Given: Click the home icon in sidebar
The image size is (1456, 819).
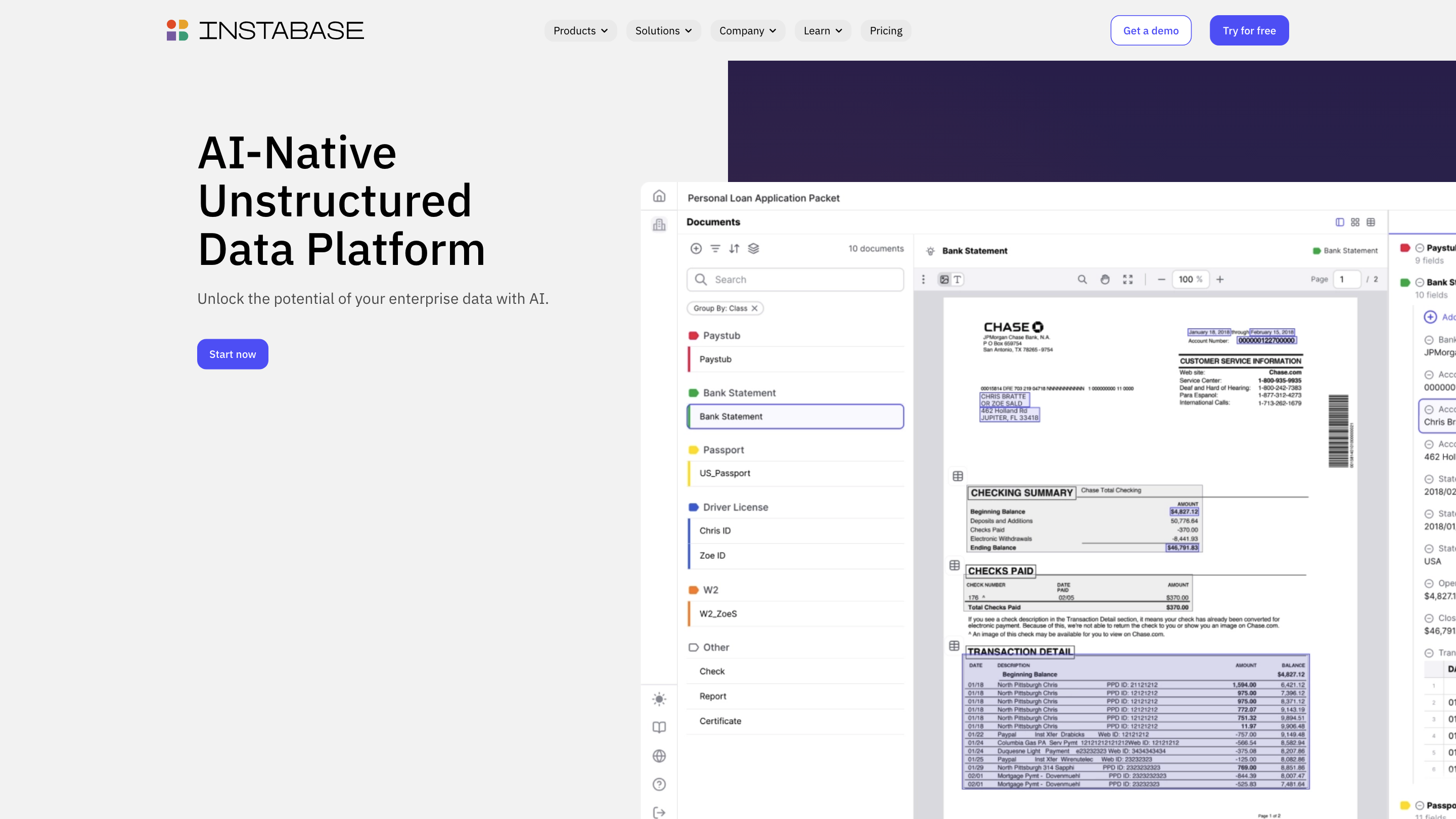Looking at the screenshot, I should click(659, 196).
